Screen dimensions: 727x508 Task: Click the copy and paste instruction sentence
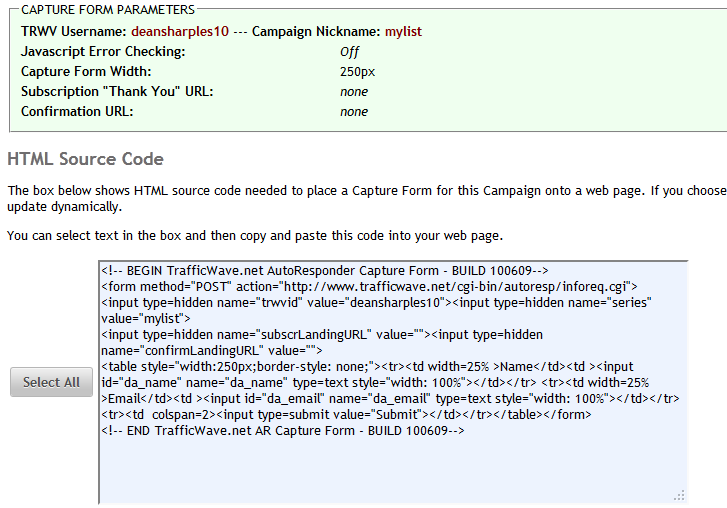point(254,236)
